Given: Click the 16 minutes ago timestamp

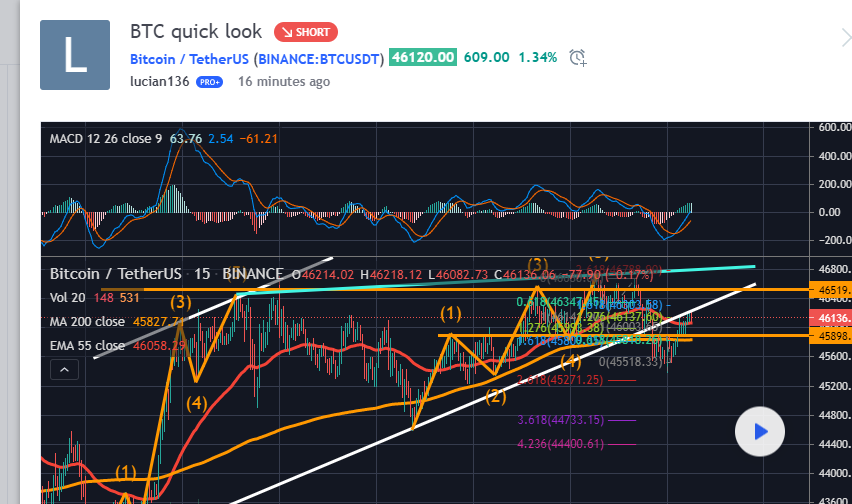Looking at the screenshot, I should coord(283,82).
